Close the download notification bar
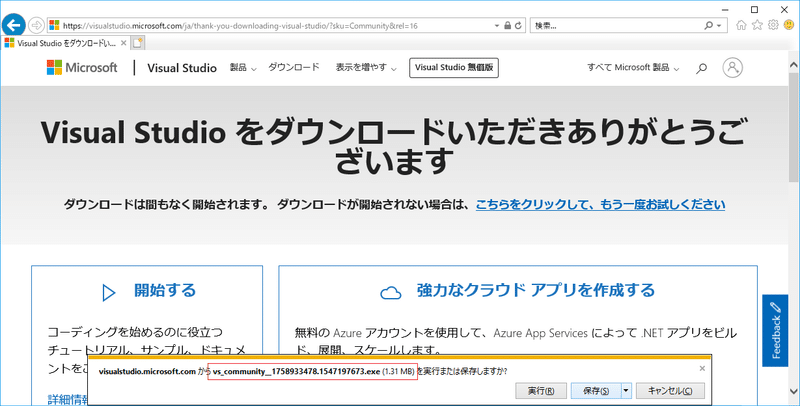 coord(702,368)
